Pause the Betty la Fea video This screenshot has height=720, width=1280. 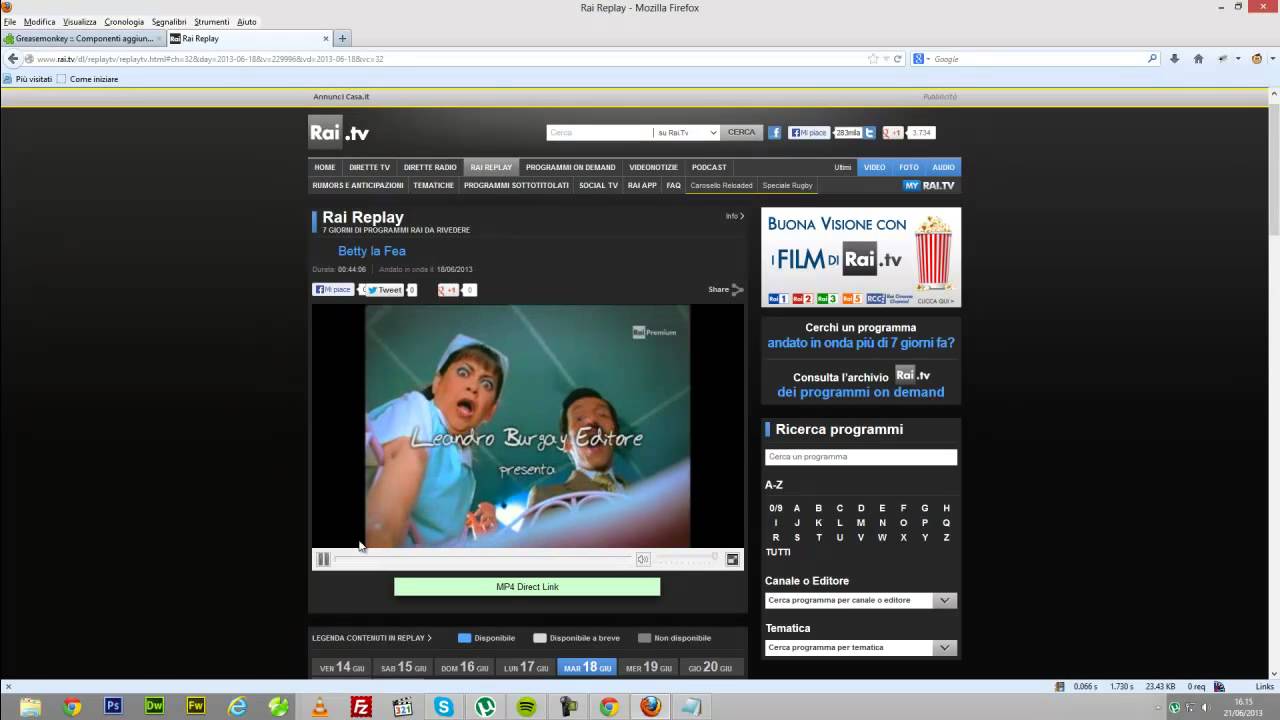point(323,559)
